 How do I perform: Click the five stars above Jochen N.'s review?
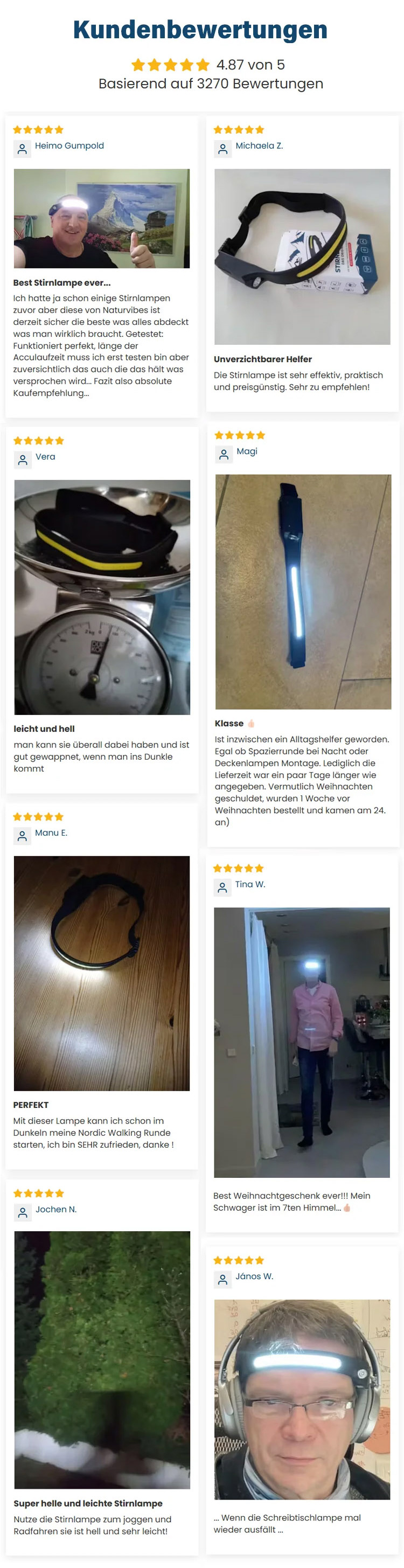(x=39, y=1194)
